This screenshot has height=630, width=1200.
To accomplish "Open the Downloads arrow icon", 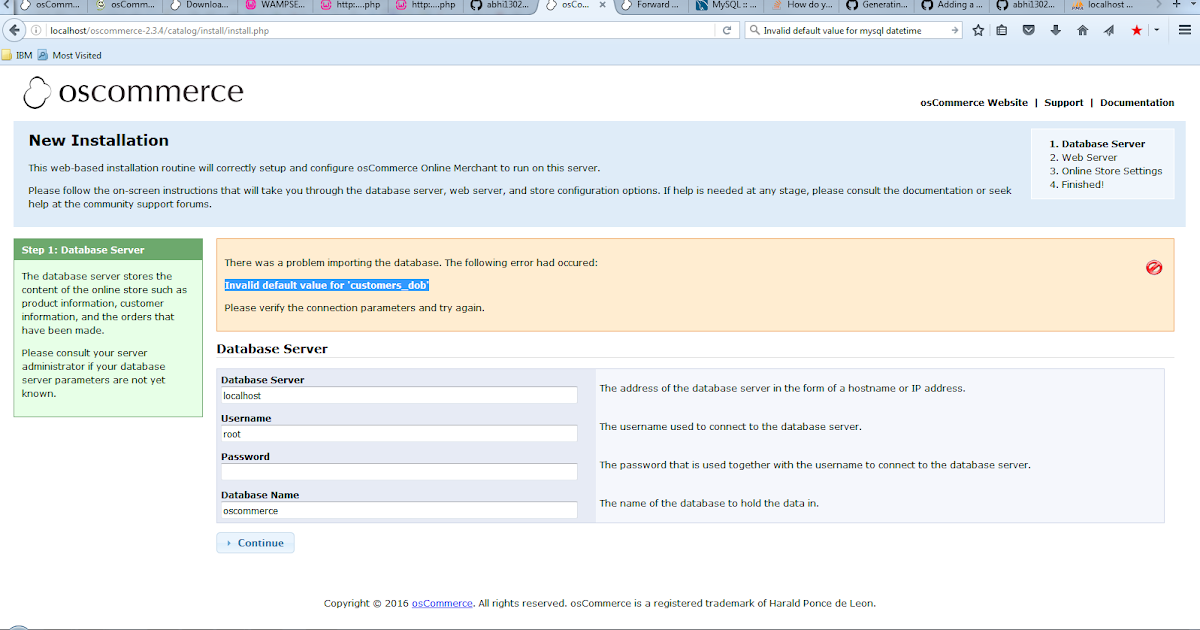I will pos(1055,31).
